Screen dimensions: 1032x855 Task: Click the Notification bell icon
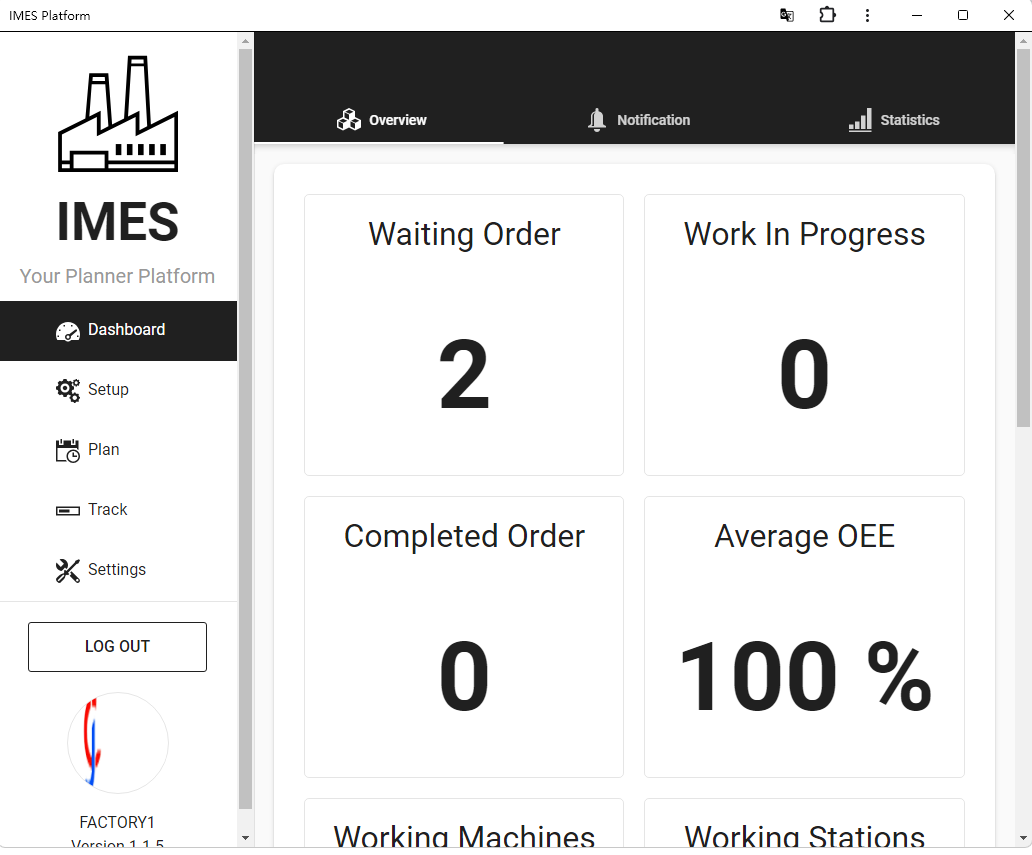(597, 120)
